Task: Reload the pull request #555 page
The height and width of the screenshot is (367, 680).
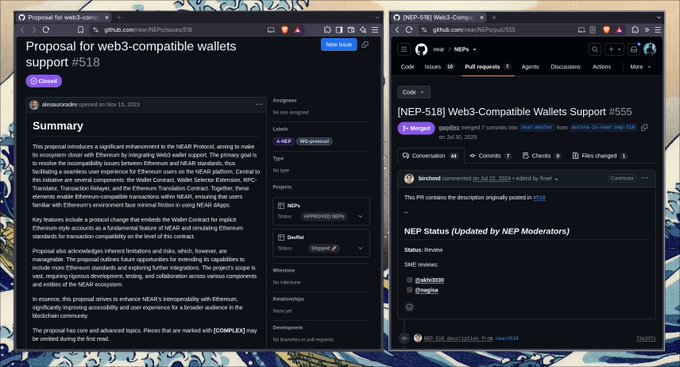Action: [409, 29]
